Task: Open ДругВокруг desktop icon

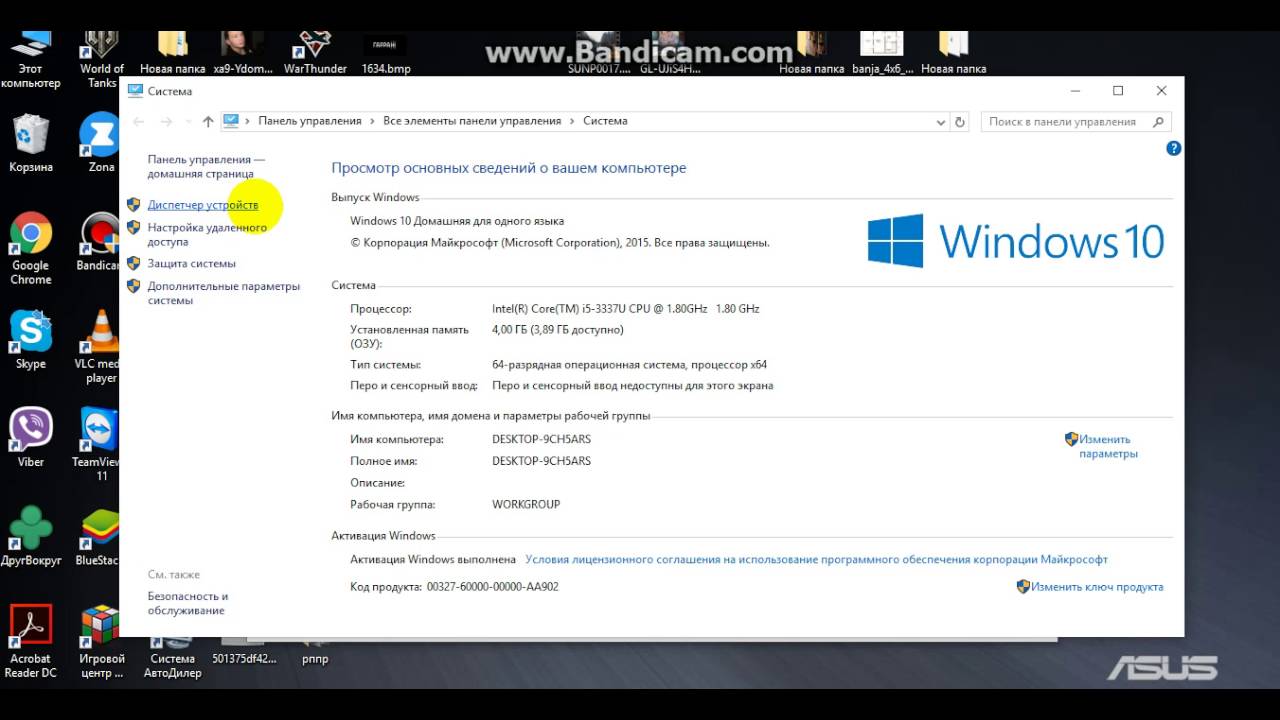Action: [31, 537]
